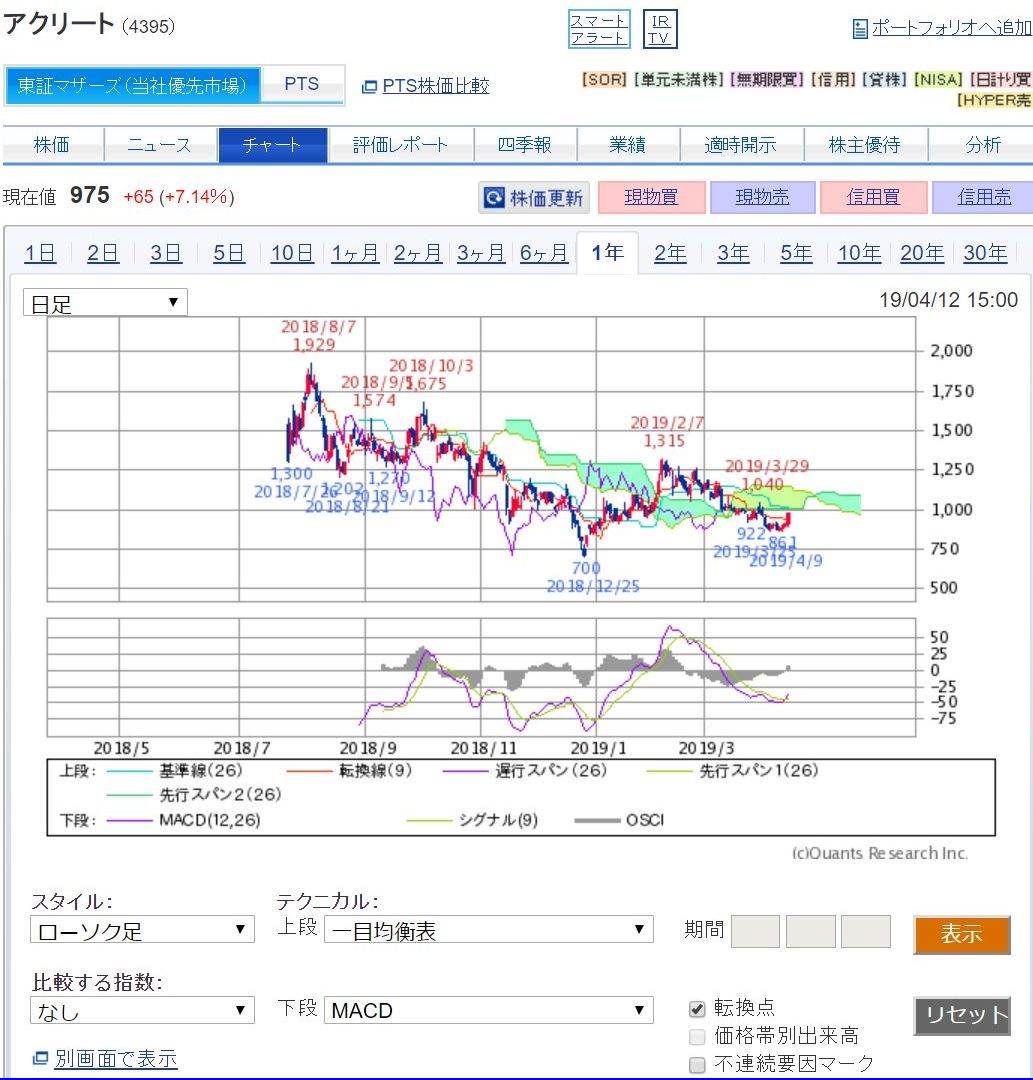
Task: Click the portfolio add icon
Action: click(860, 29)
